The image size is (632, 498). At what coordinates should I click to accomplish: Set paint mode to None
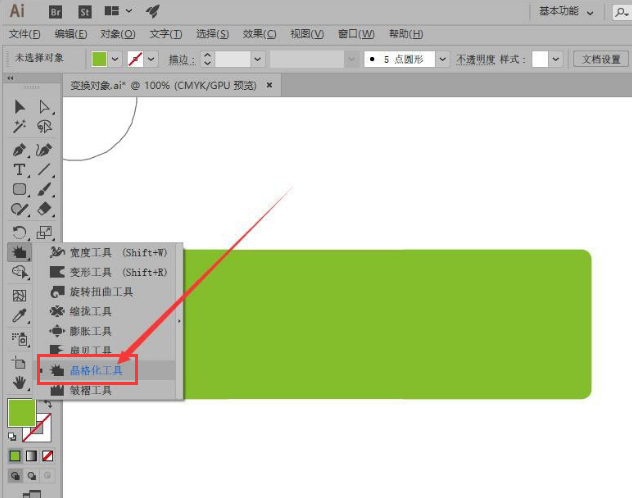click(46, 456)
